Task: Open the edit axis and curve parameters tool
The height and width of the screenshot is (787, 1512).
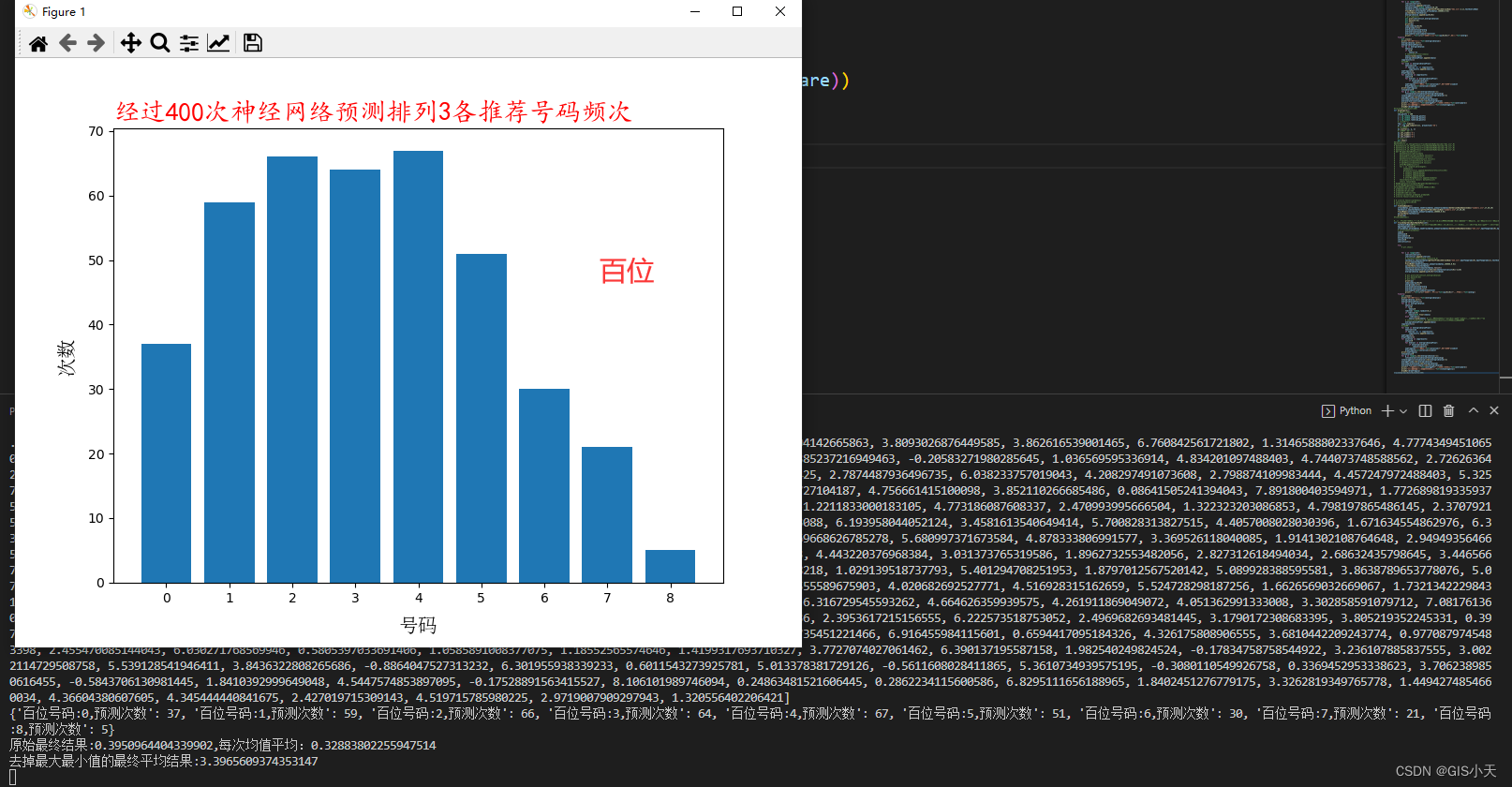Action: (218, 43)
